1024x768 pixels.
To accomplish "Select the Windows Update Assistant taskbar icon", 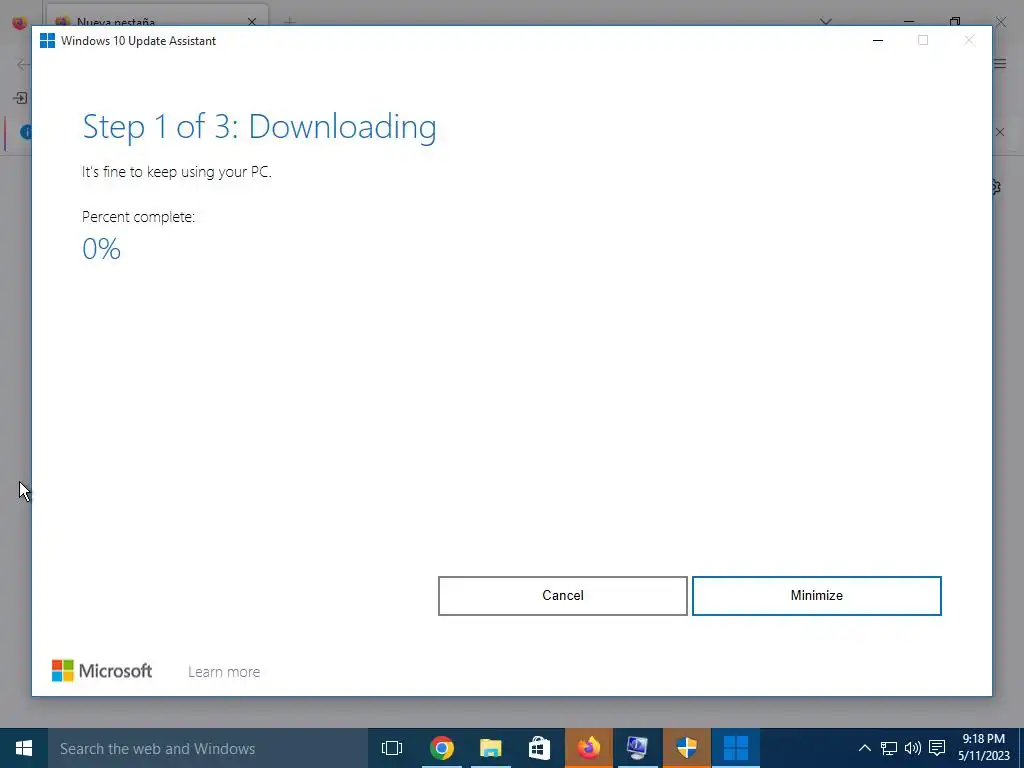I will point(736,748).
